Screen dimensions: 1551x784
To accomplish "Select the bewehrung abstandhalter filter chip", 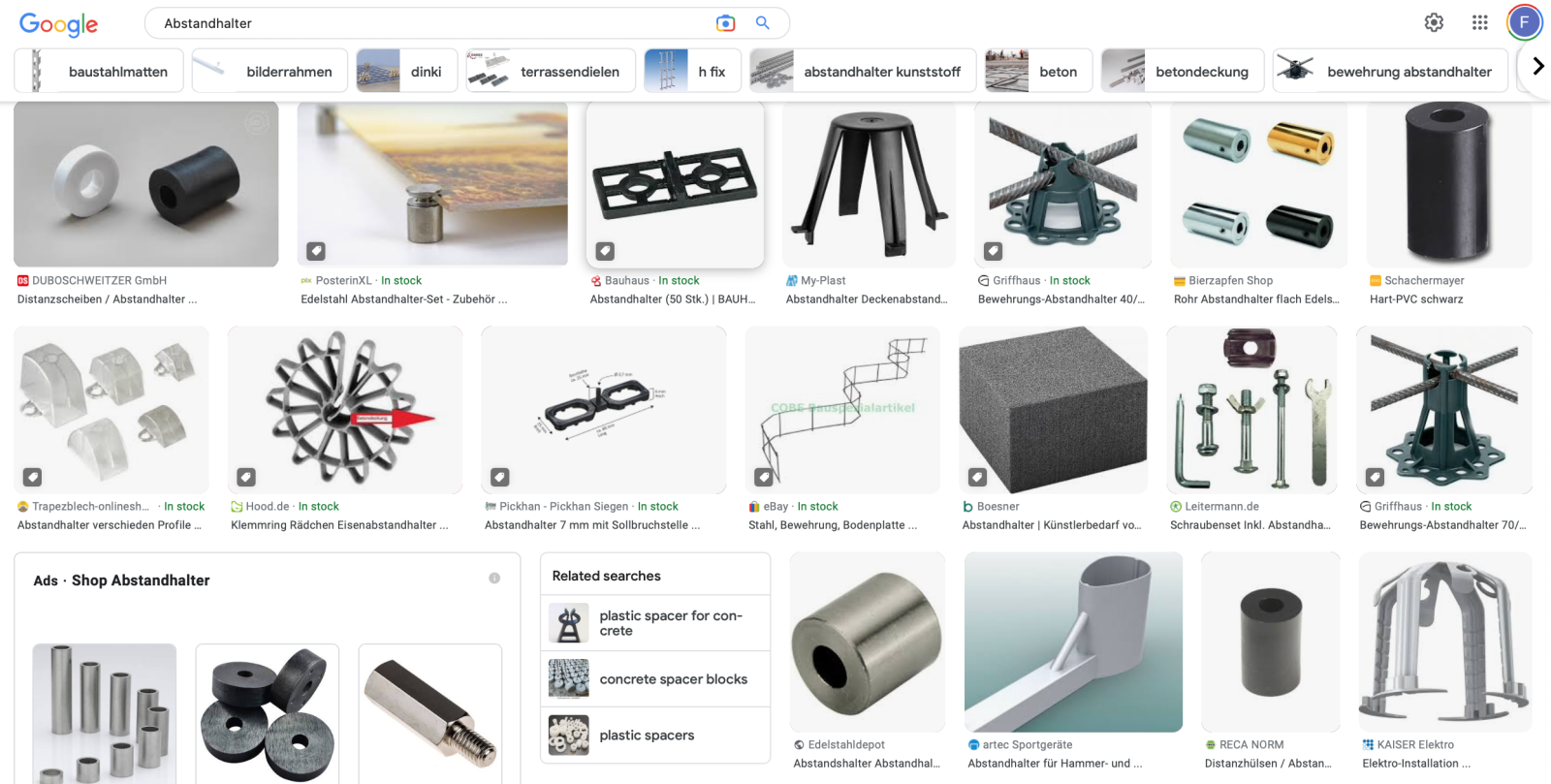I will pyautogui.click(x=1390, y=71).
